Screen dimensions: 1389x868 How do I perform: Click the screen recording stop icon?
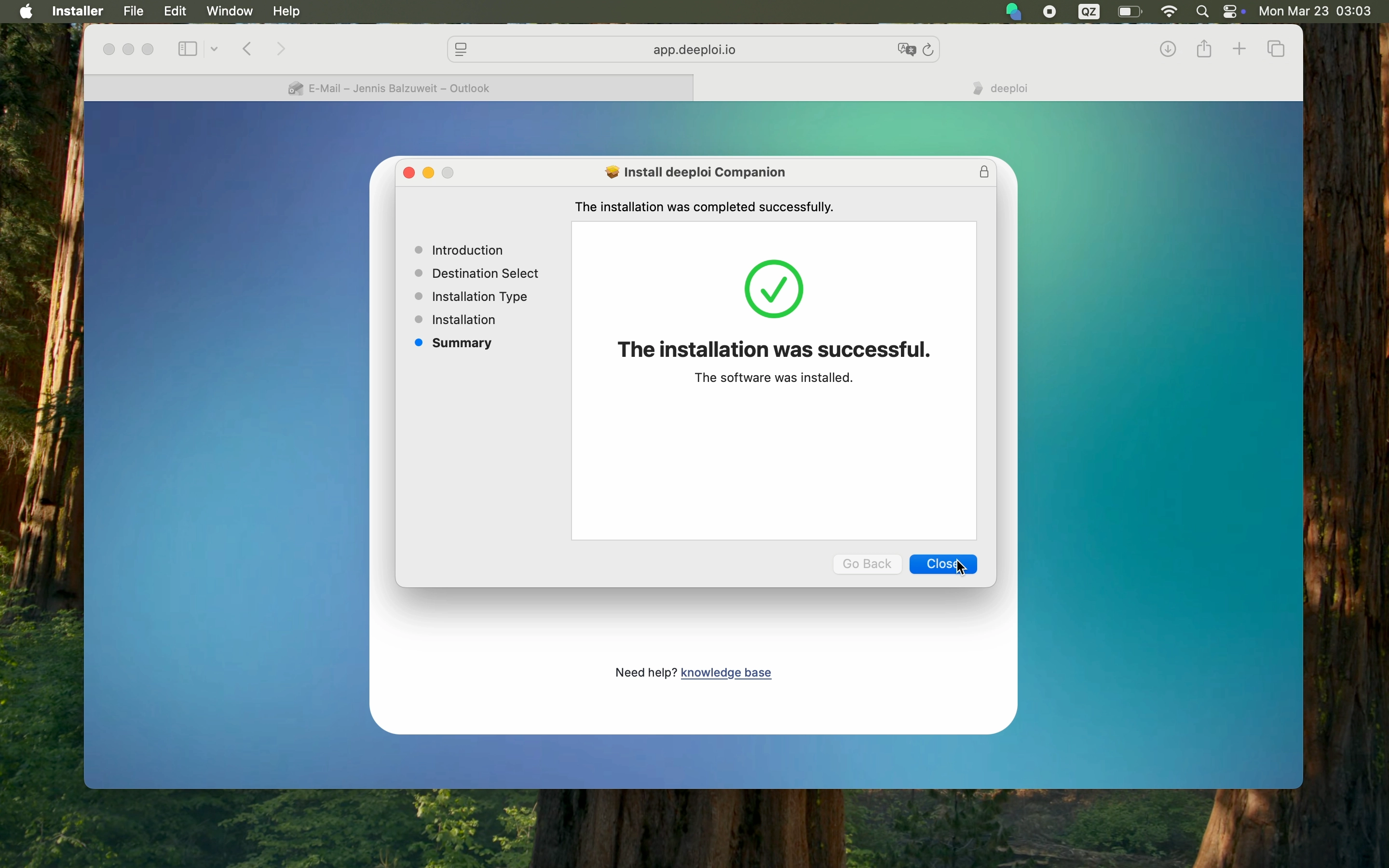point(1050,12)
